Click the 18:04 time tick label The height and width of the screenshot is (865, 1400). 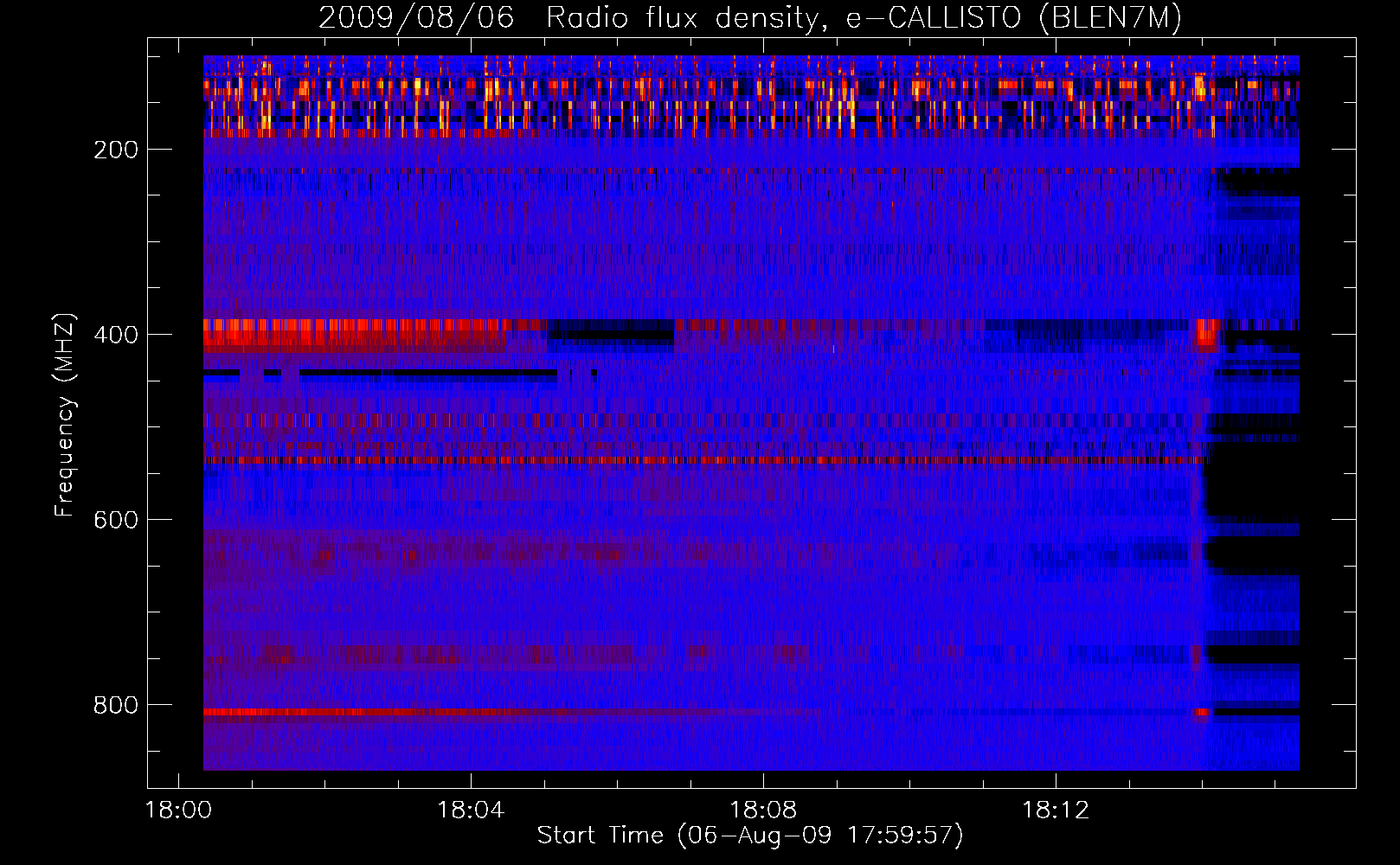pos(471,811)
